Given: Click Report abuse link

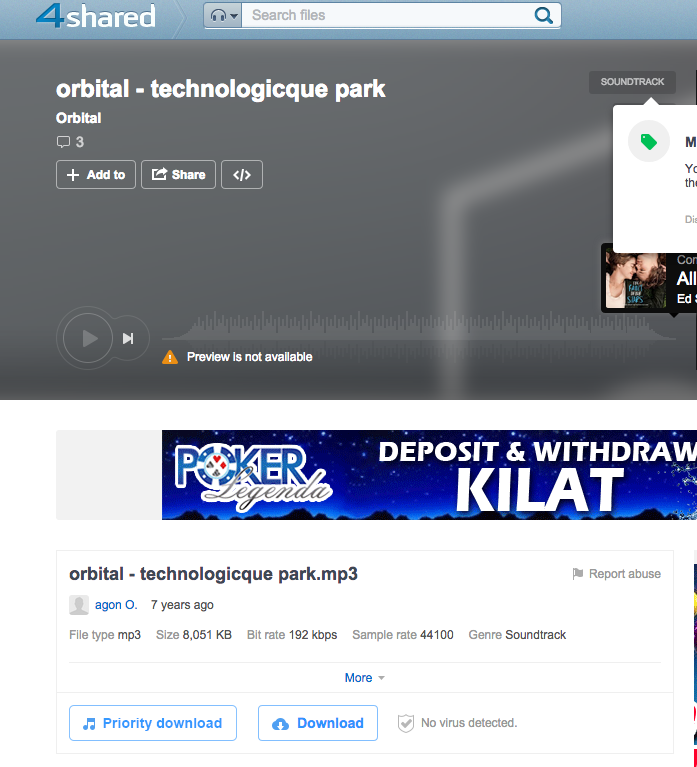Looking at the screenshot, I should [617, 574].
